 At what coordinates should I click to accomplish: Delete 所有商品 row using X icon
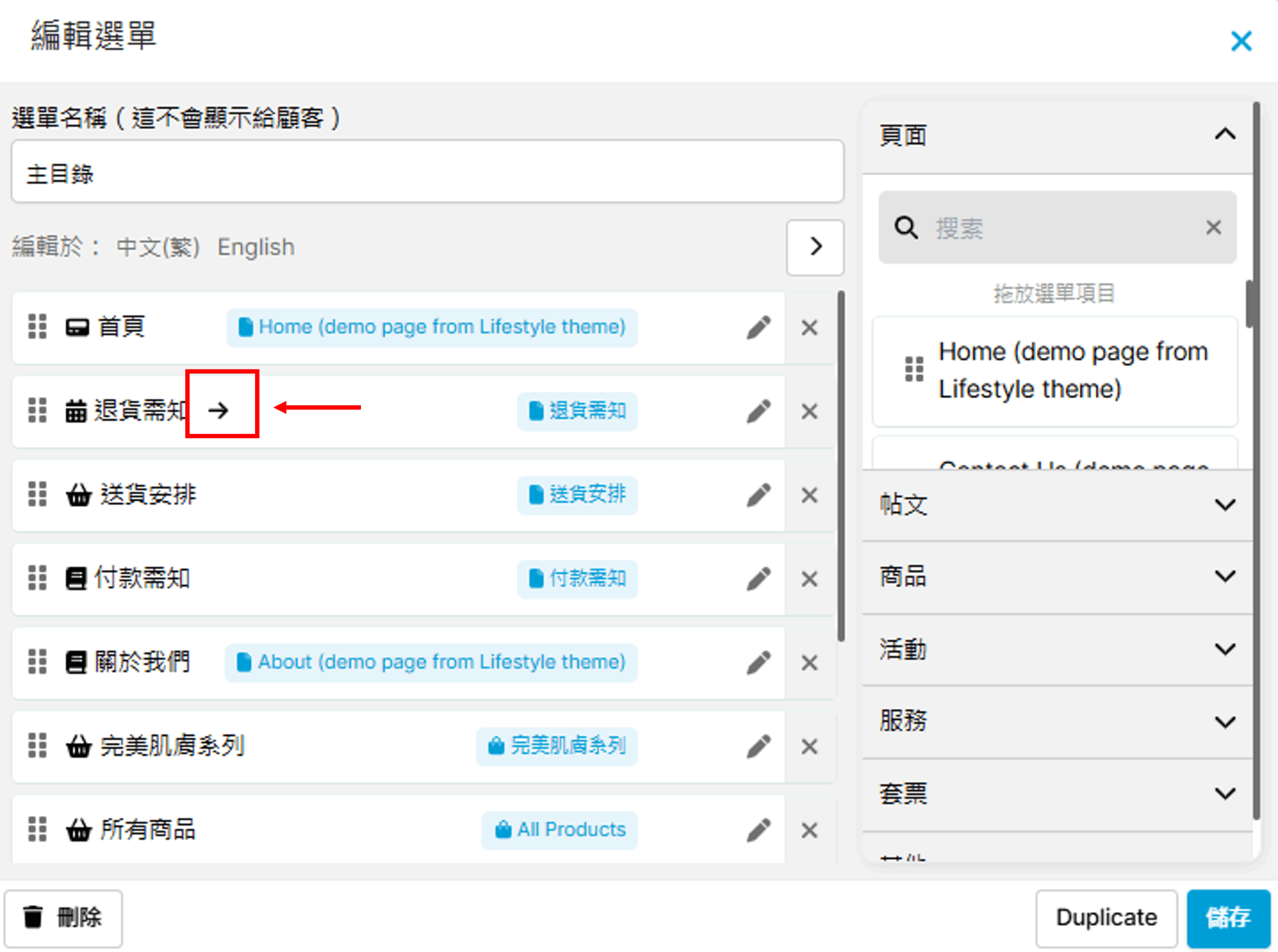pyautogui.click(x=810, y=830)
